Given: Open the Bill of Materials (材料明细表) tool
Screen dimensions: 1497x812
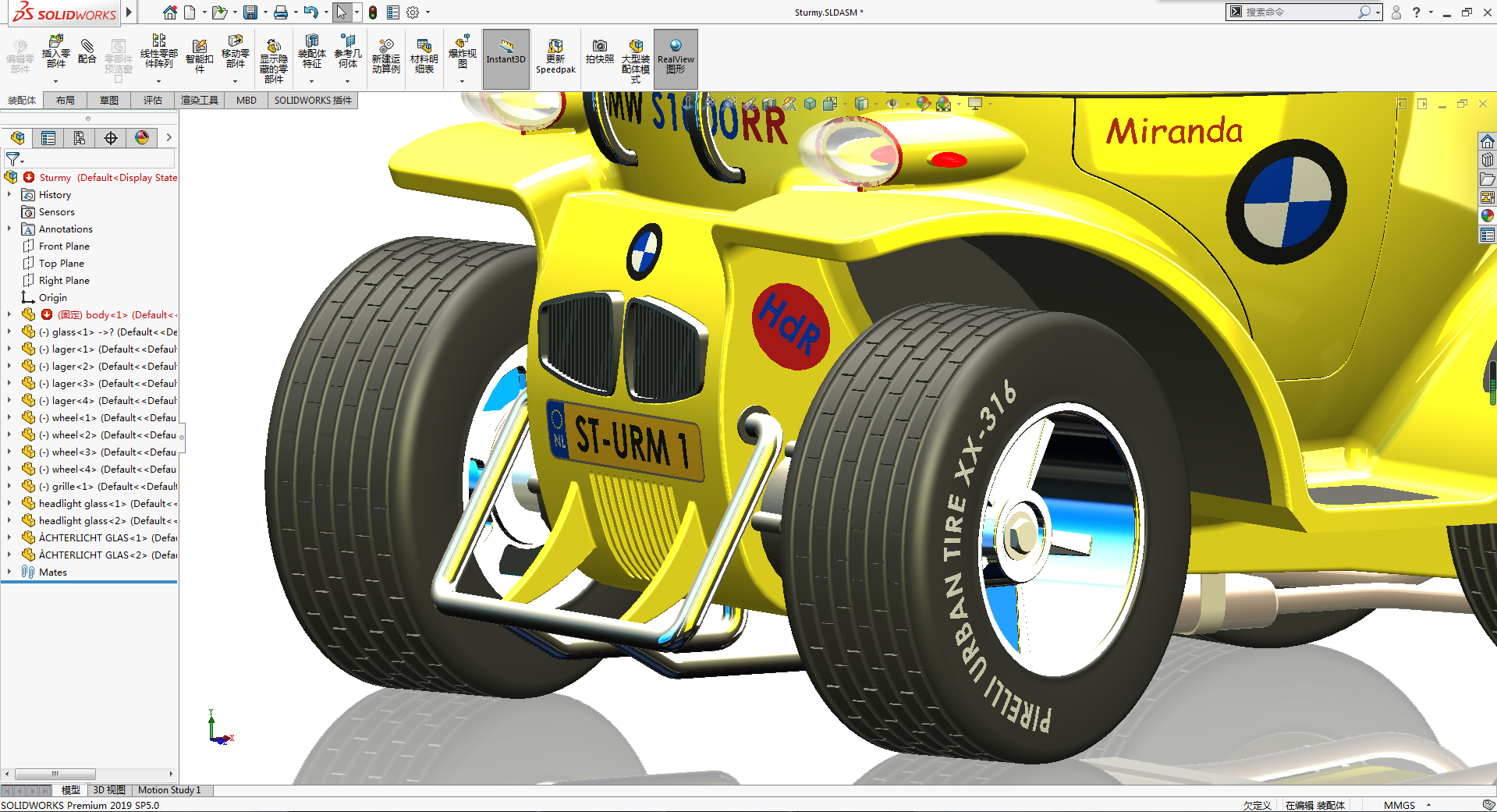Looking at the screenshot, I should (424, 56).
